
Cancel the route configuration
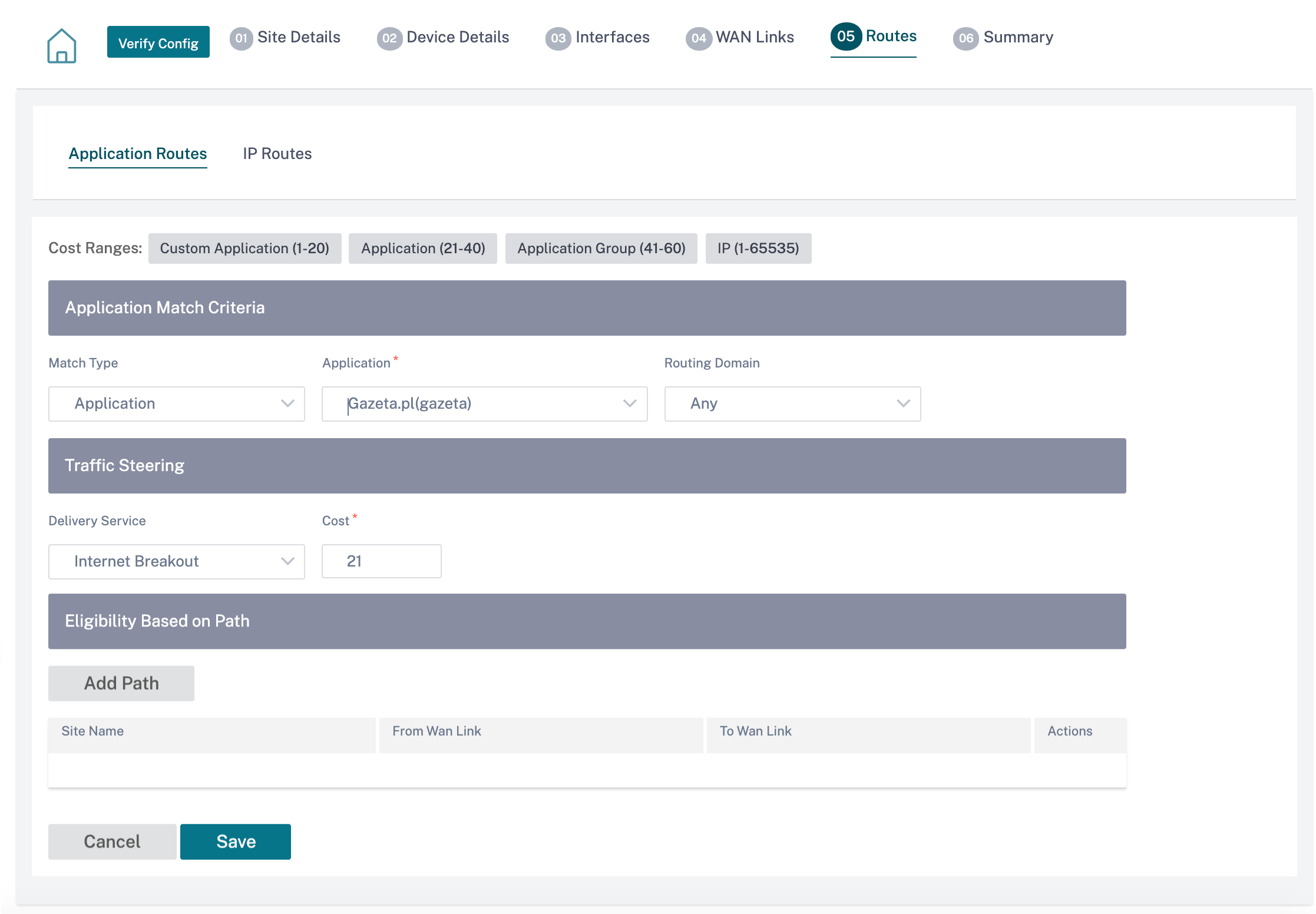(x=113, y=842)
